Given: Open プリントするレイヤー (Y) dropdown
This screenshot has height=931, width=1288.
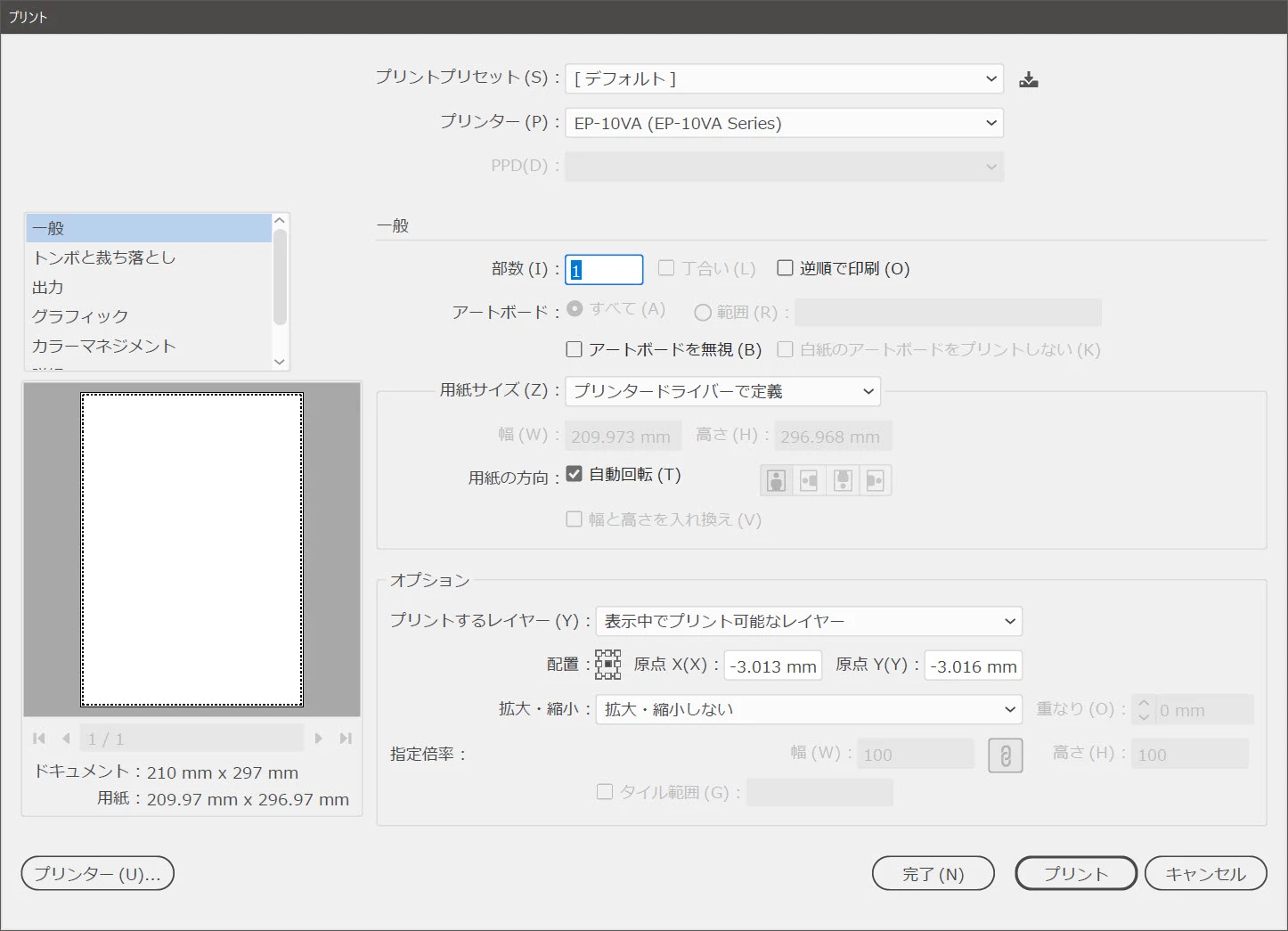Looking at the screenshot, I should point(809,621).
